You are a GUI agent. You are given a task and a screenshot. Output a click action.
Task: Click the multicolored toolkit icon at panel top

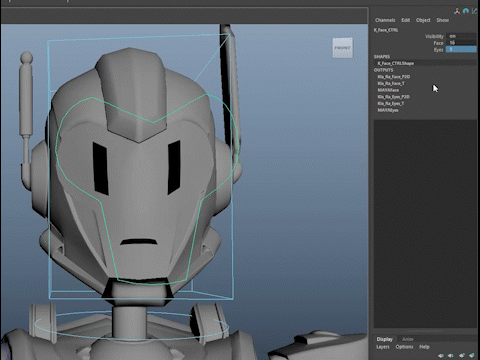click(457, 11)
